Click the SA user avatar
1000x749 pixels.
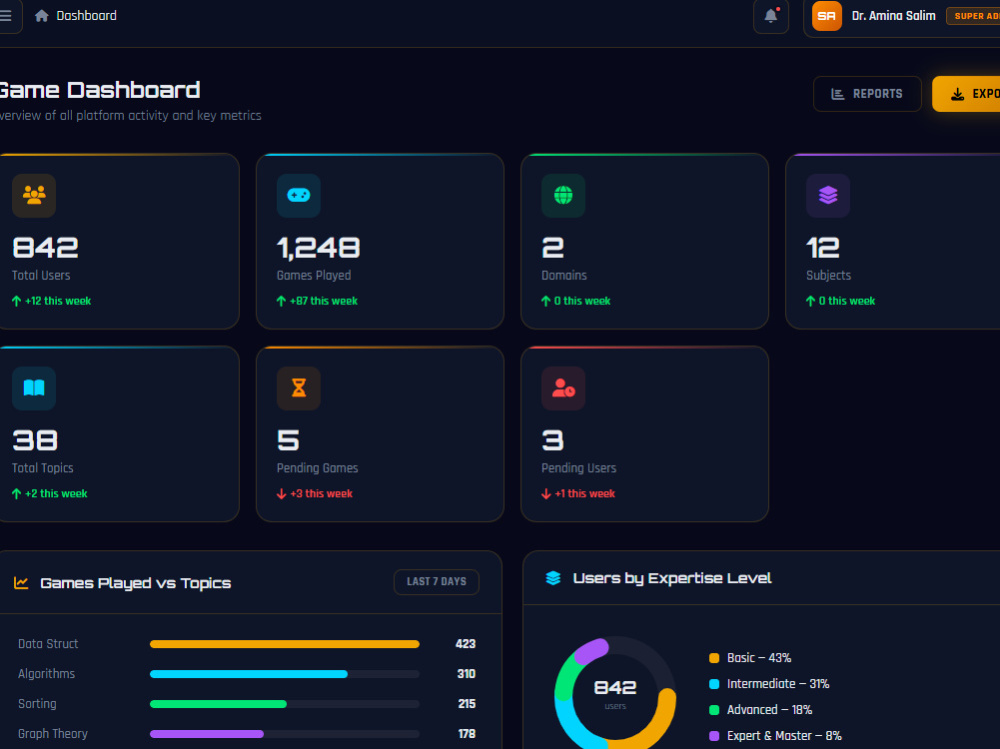[827, 16]
